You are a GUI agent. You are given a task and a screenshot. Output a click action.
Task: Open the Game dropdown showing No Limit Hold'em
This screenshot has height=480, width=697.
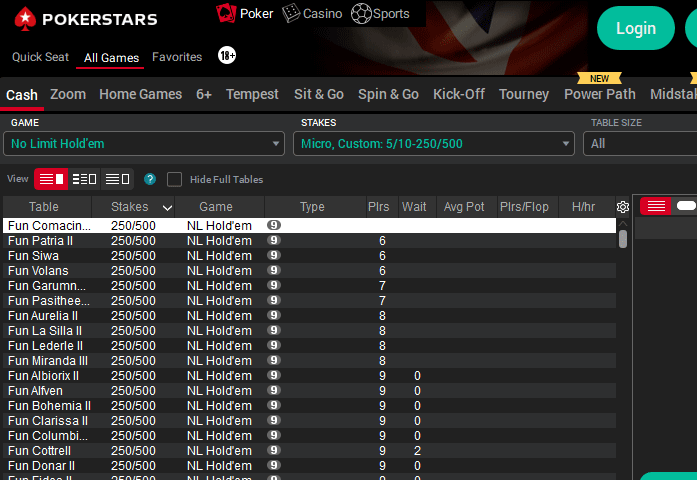pyautogui.click(x=144, y=144)
